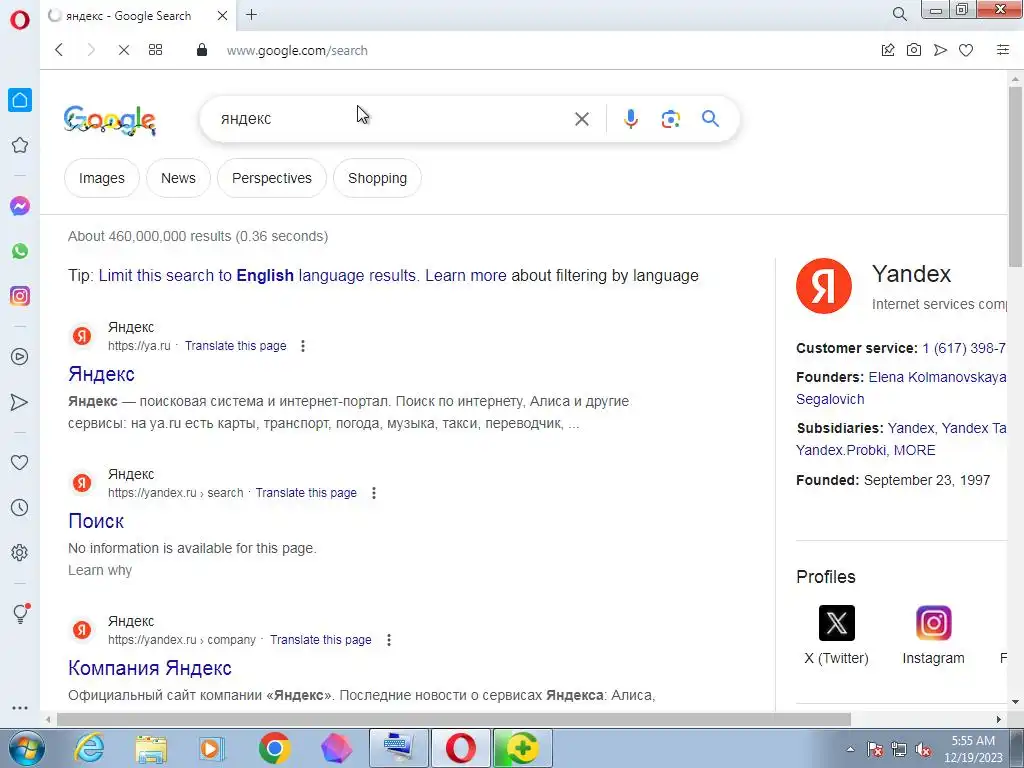Open the three-dots sidebar setup menu
Image resolution: width=1024 pixels, height=768 pixels.
(20, 707)
